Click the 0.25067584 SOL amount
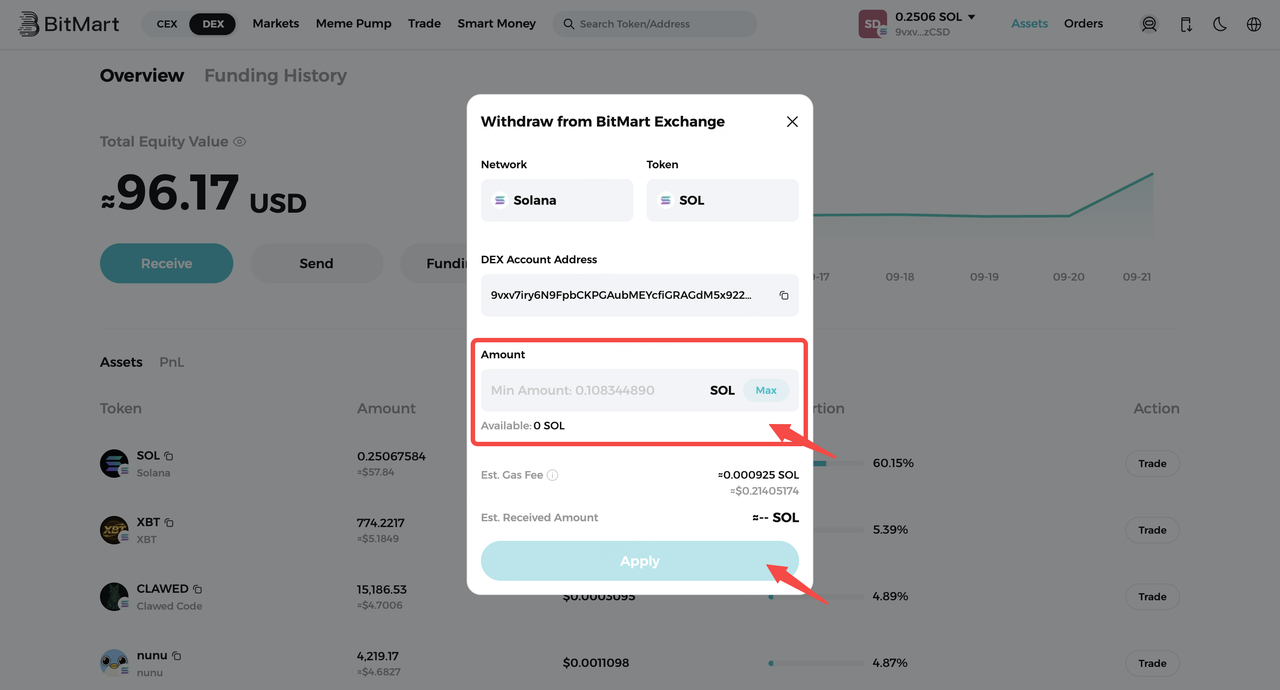1280x690 pixels. click(x=391, y=456)
